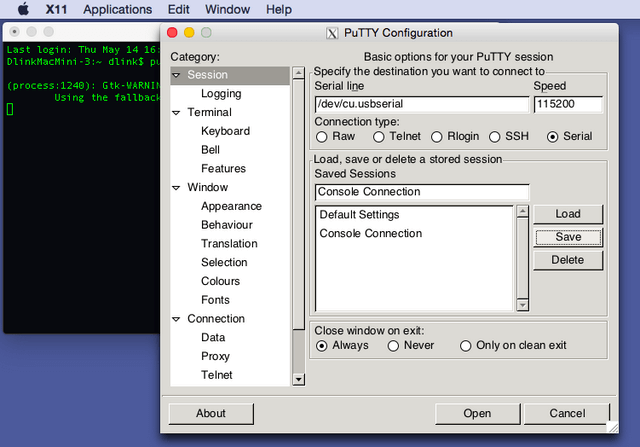Select Default Settings in sessions list

click(413, 215)
